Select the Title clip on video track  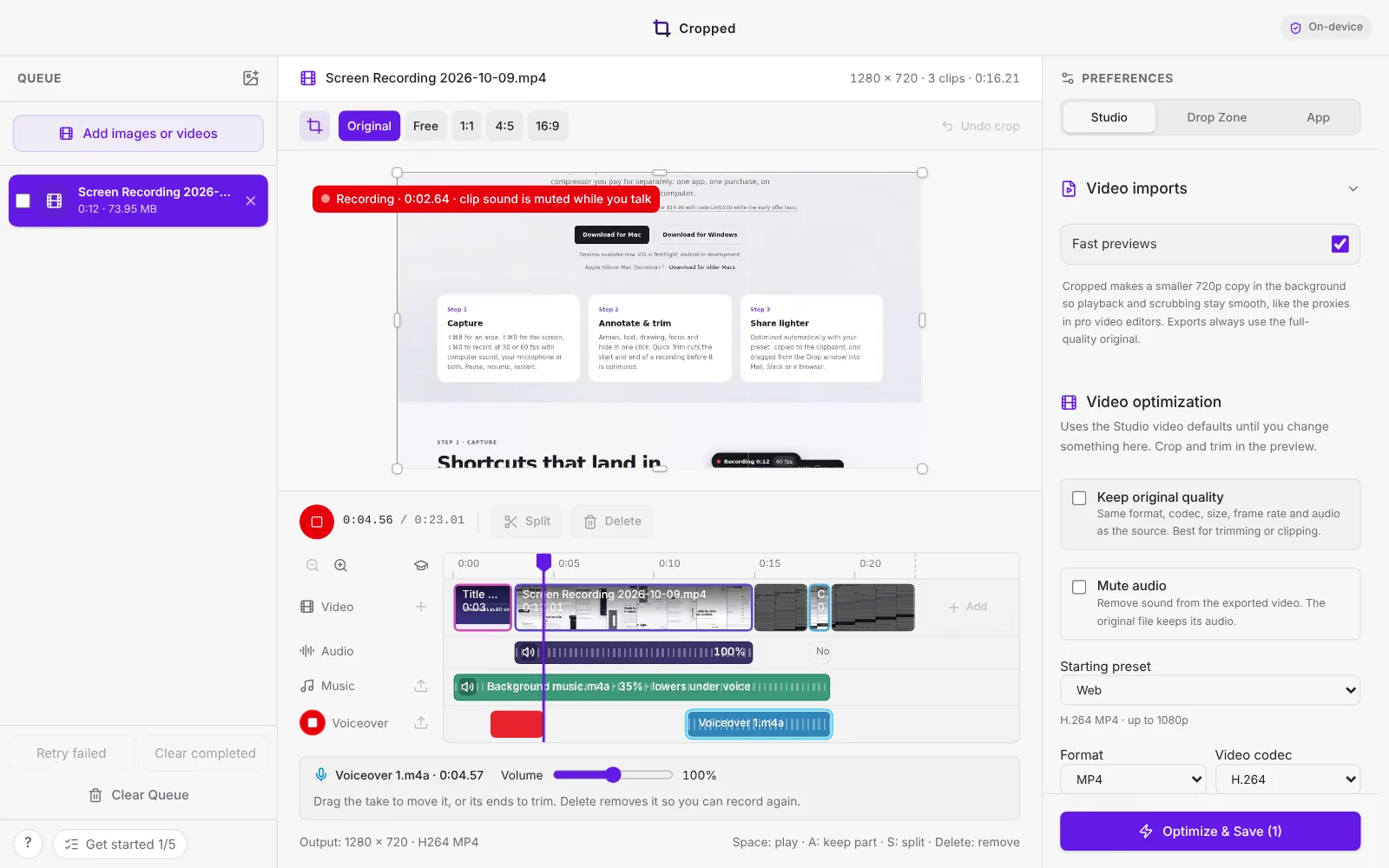(483, 607)
